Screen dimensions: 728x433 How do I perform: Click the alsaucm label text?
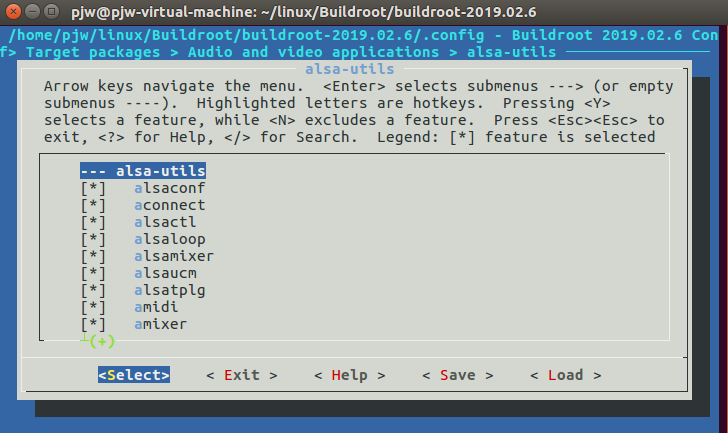tap(165, 273)
